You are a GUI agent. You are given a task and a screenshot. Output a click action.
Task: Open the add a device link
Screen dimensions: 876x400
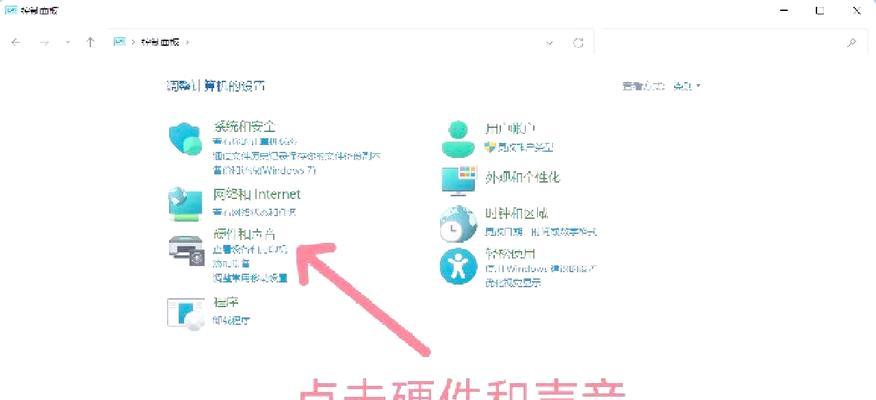(231, 263)
